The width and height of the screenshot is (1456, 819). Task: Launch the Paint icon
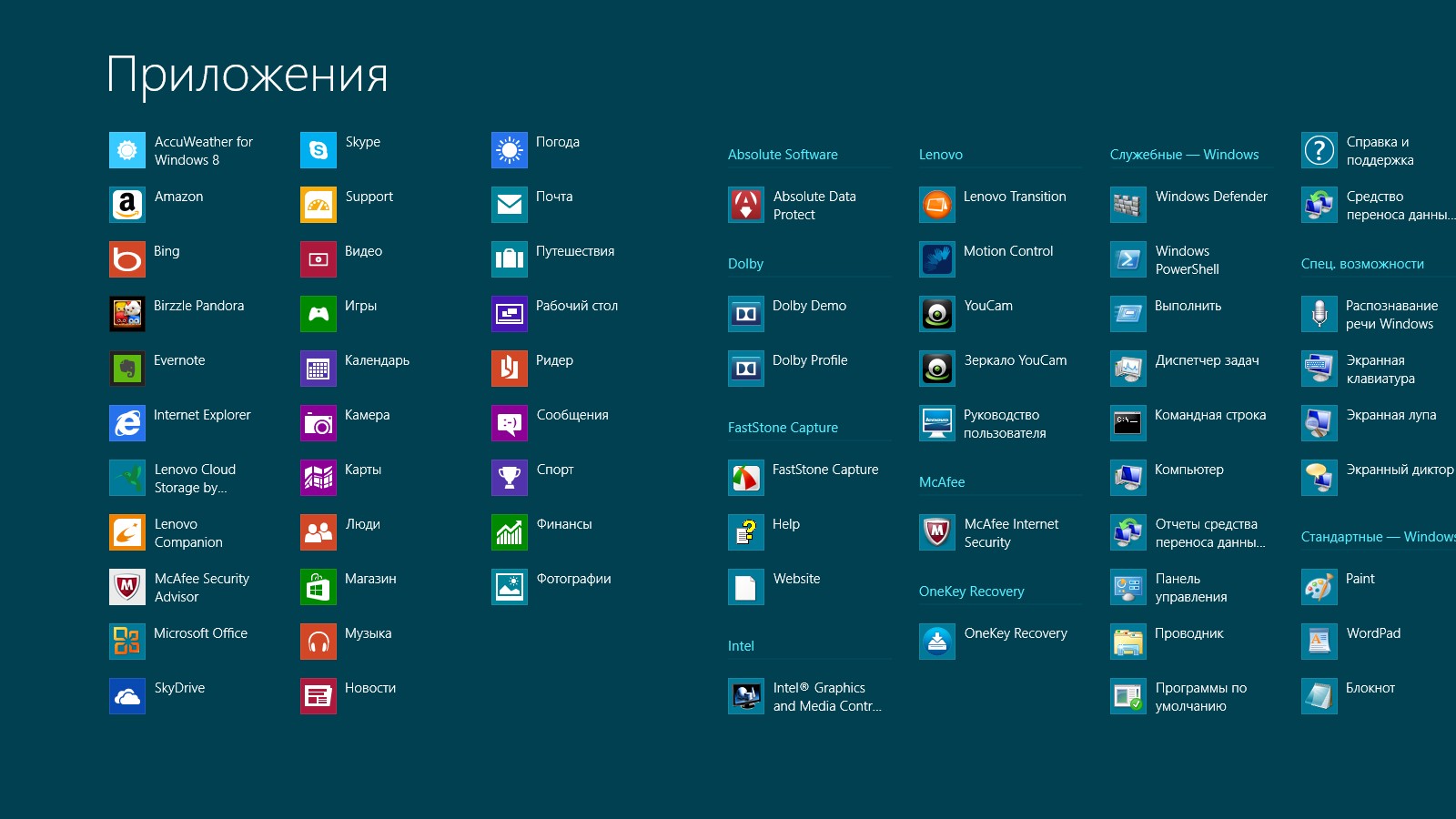(x=1319, y=587)
